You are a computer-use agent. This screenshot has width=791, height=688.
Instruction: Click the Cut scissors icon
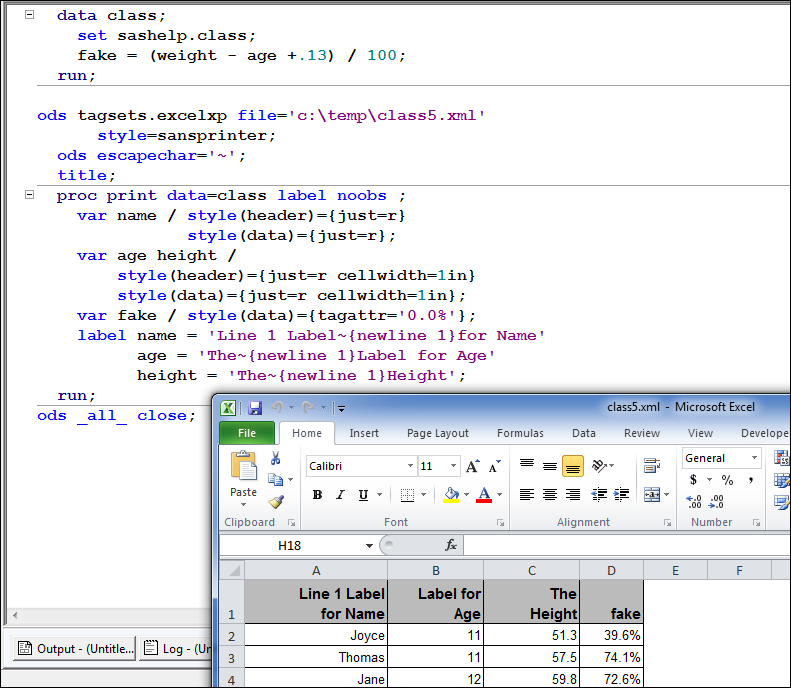coord(275,458)
